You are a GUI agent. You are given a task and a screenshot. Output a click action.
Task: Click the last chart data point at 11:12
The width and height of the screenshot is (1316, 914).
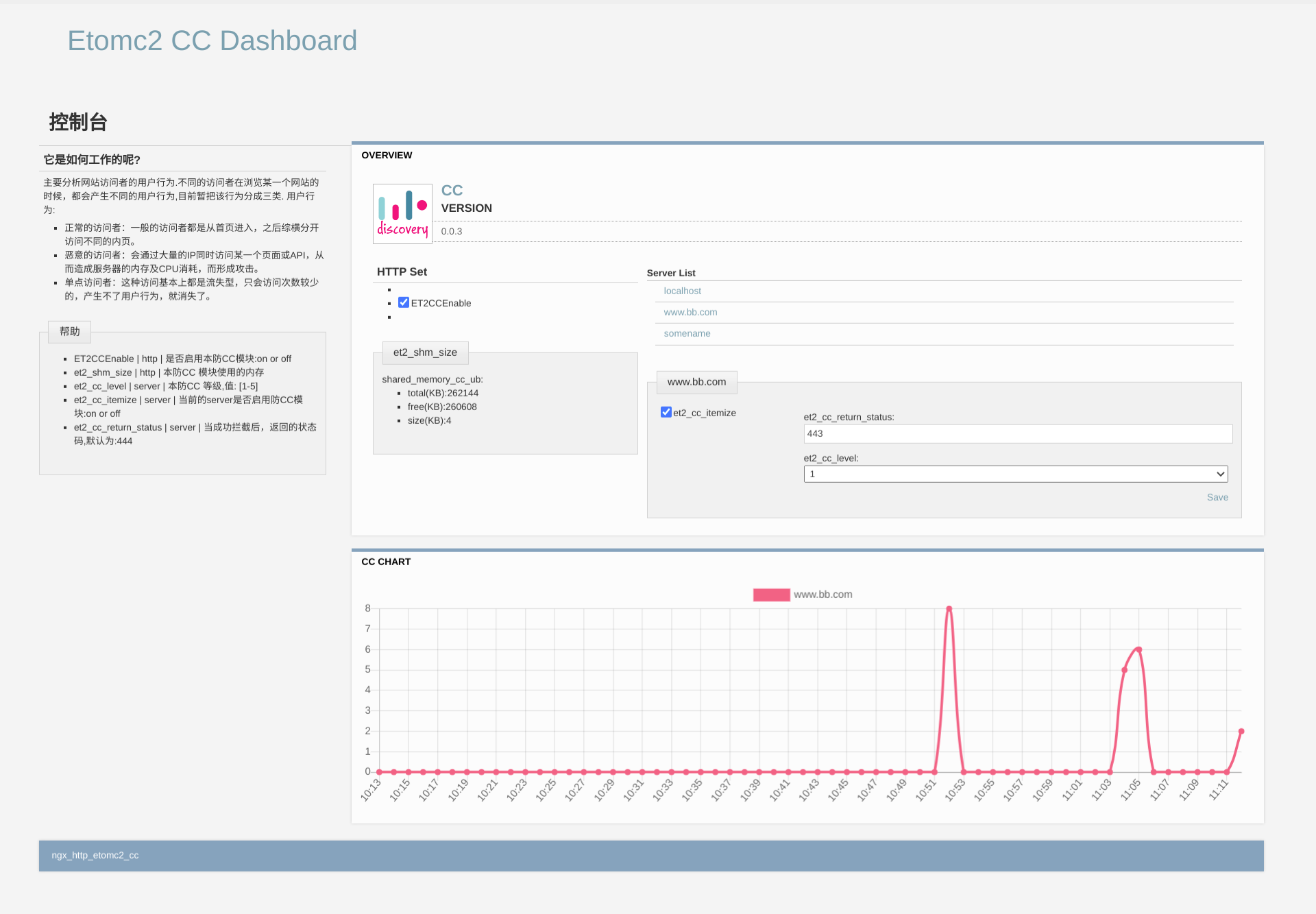pyautogui.click(x=1241, y=732)
